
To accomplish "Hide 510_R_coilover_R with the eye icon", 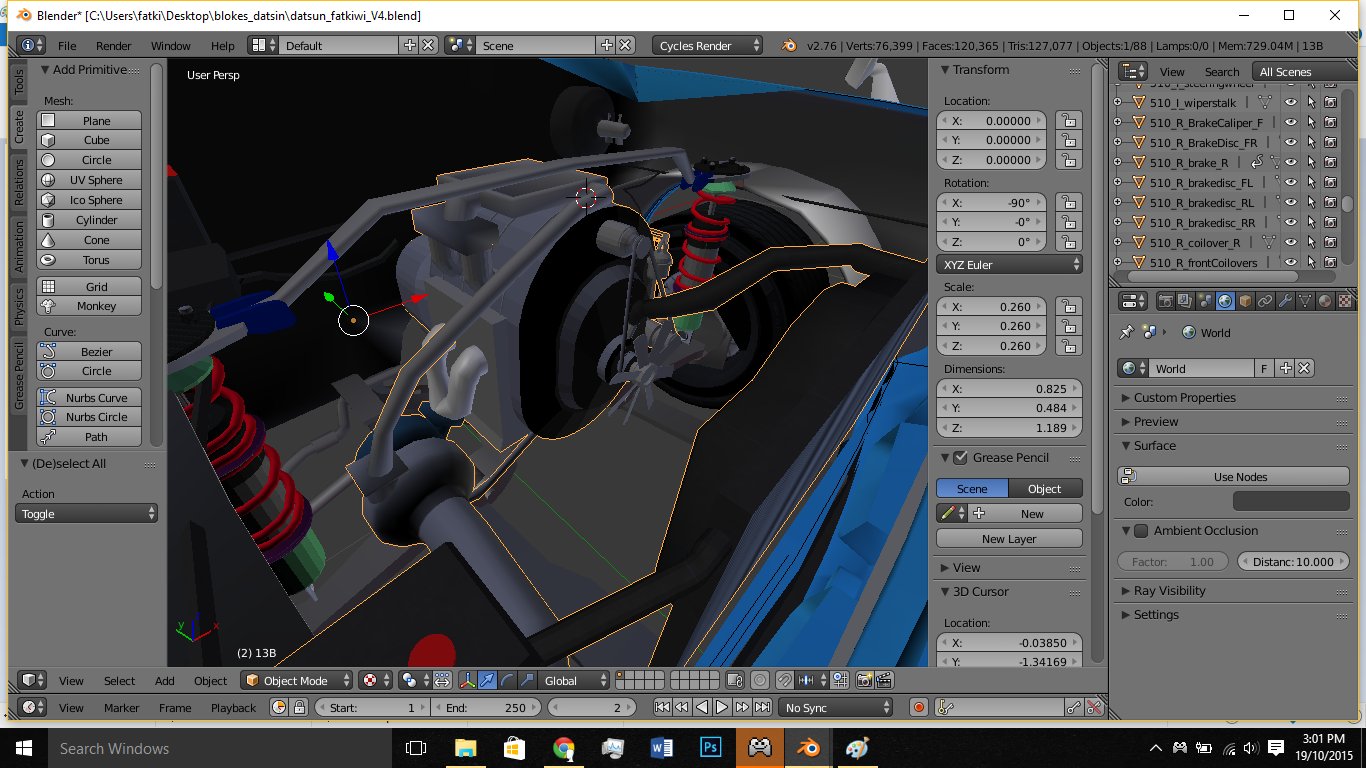I will [1291, 242].
